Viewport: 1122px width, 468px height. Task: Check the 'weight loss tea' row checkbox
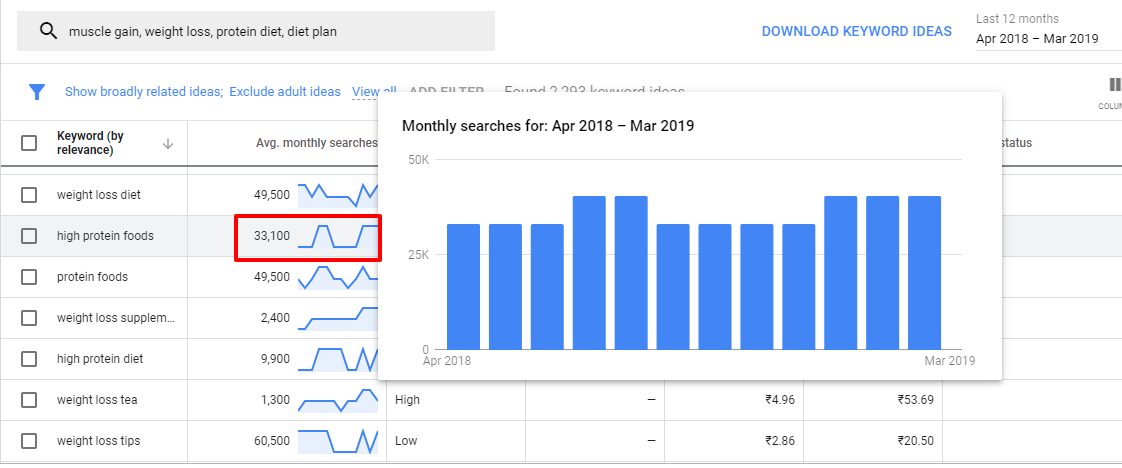pos(29,400)
